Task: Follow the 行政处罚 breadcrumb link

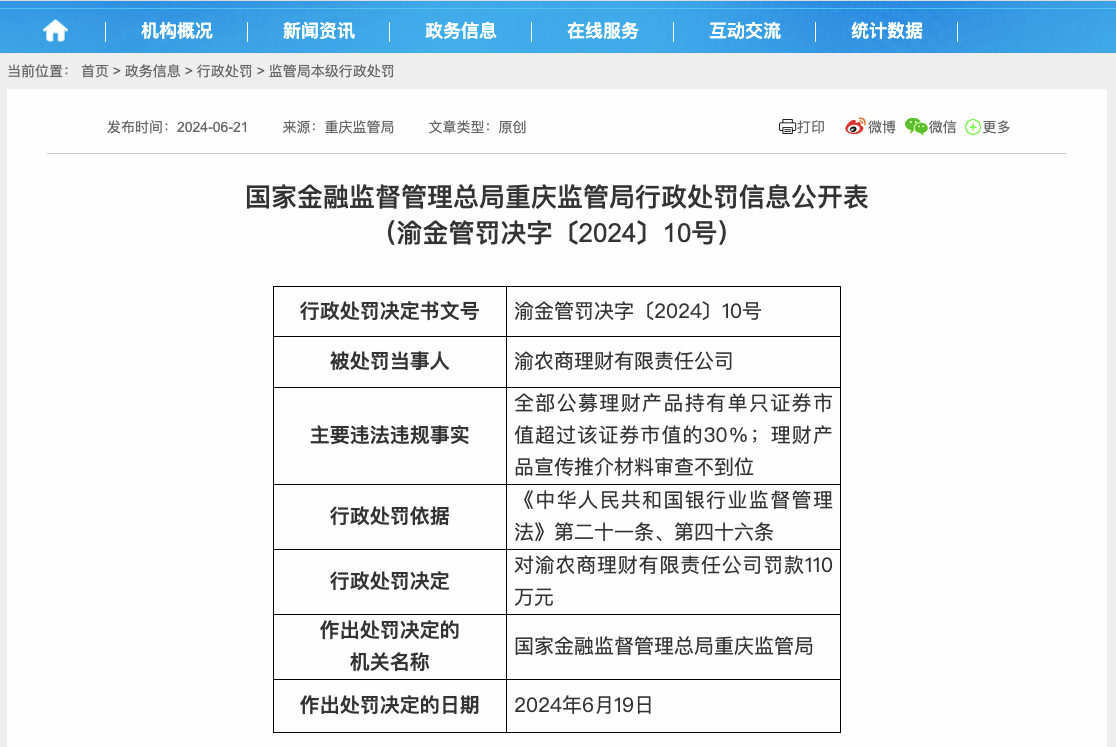Action: pyautogui.click(x=224, y=71)
